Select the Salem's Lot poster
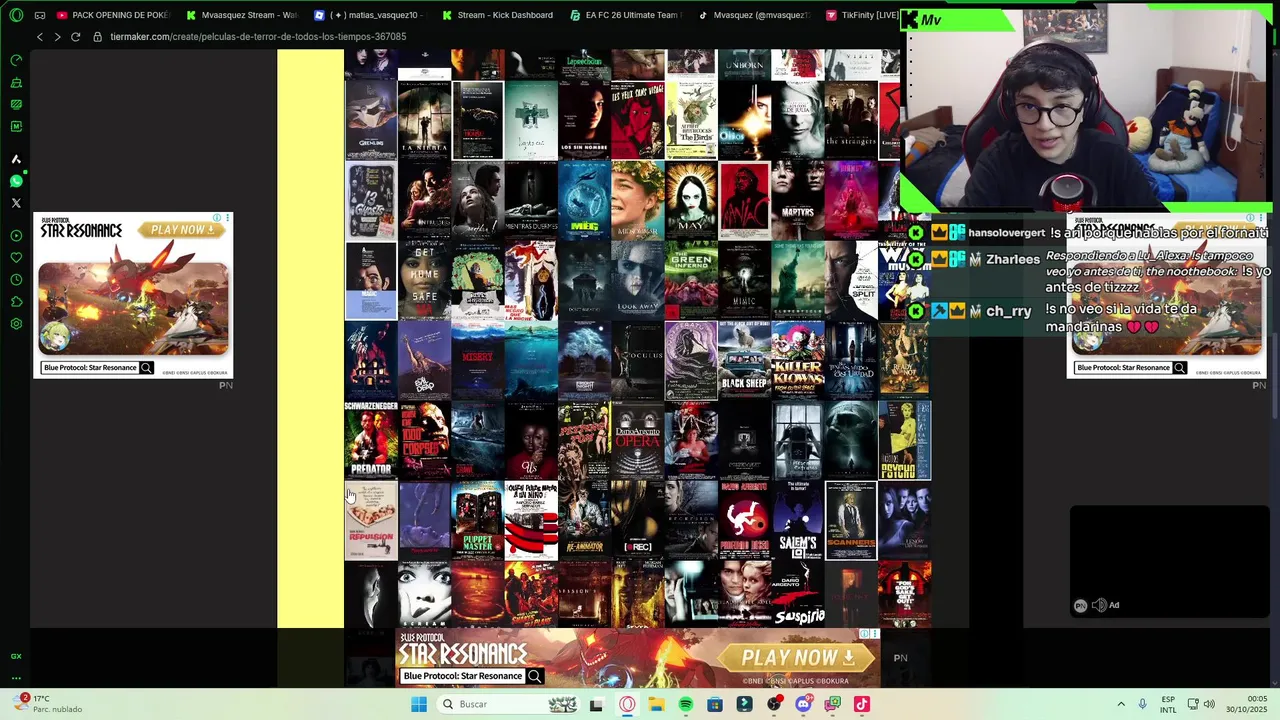Viewport: 1280px width, 720px height. pos(798,521)
